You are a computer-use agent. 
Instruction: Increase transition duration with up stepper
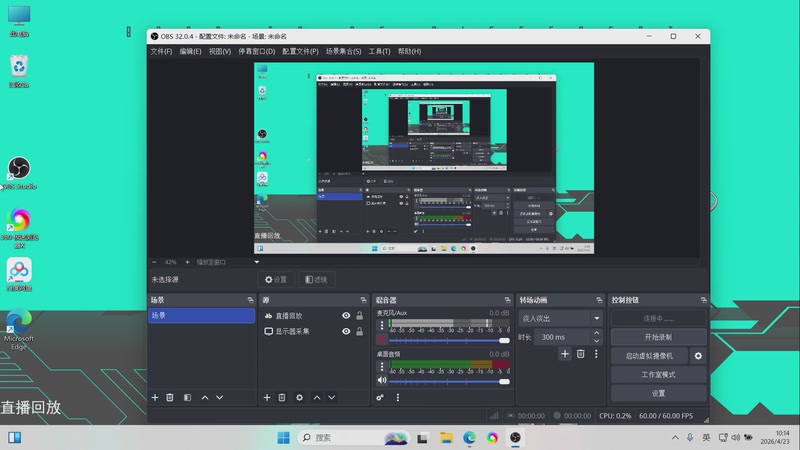(x=596, y=333)
